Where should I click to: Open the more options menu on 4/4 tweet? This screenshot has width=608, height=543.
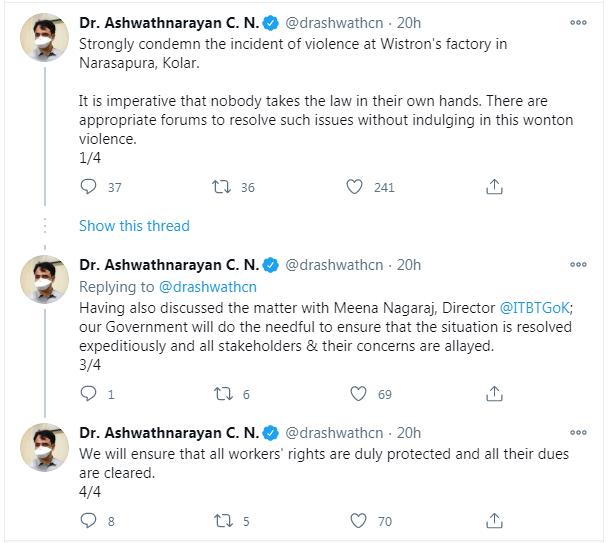point(578,433)
